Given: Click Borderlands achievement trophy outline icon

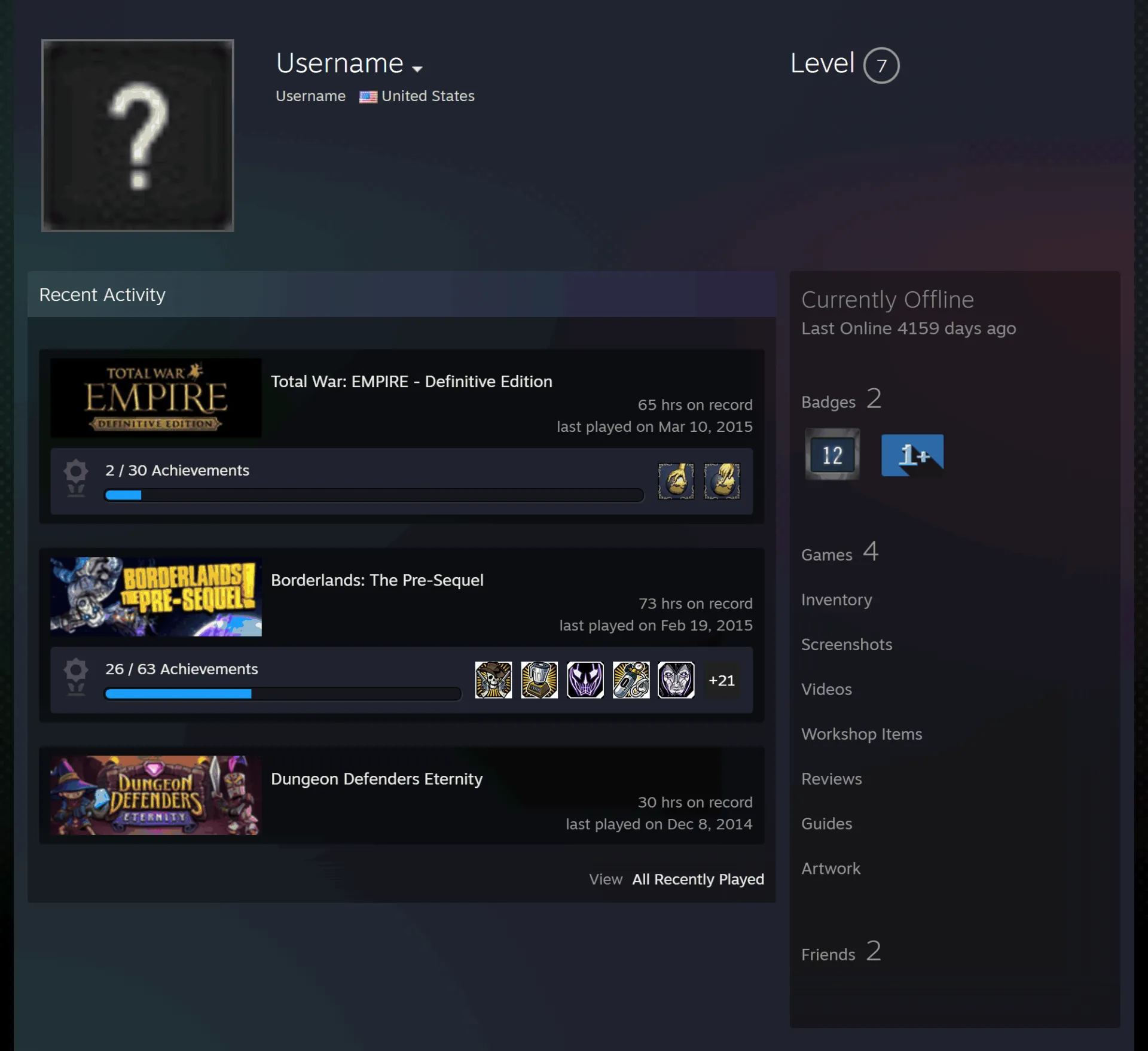Looking at the screenshot, I should point(76,677).
